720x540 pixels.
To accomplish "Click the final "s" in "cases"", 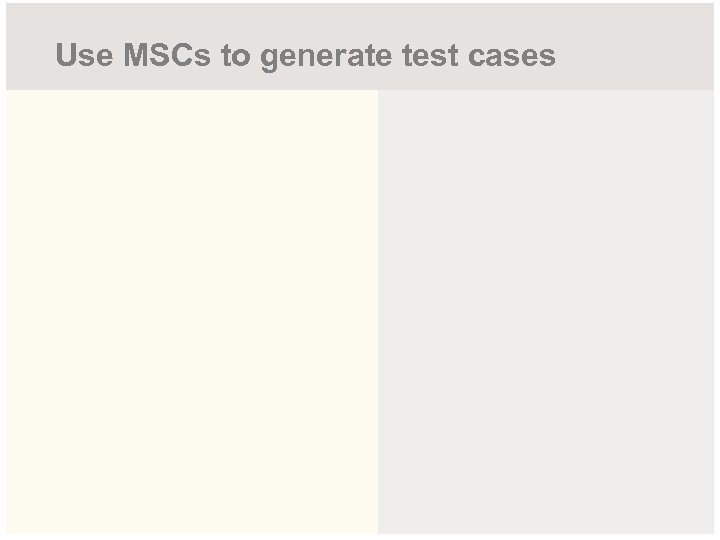I will 548,57.
